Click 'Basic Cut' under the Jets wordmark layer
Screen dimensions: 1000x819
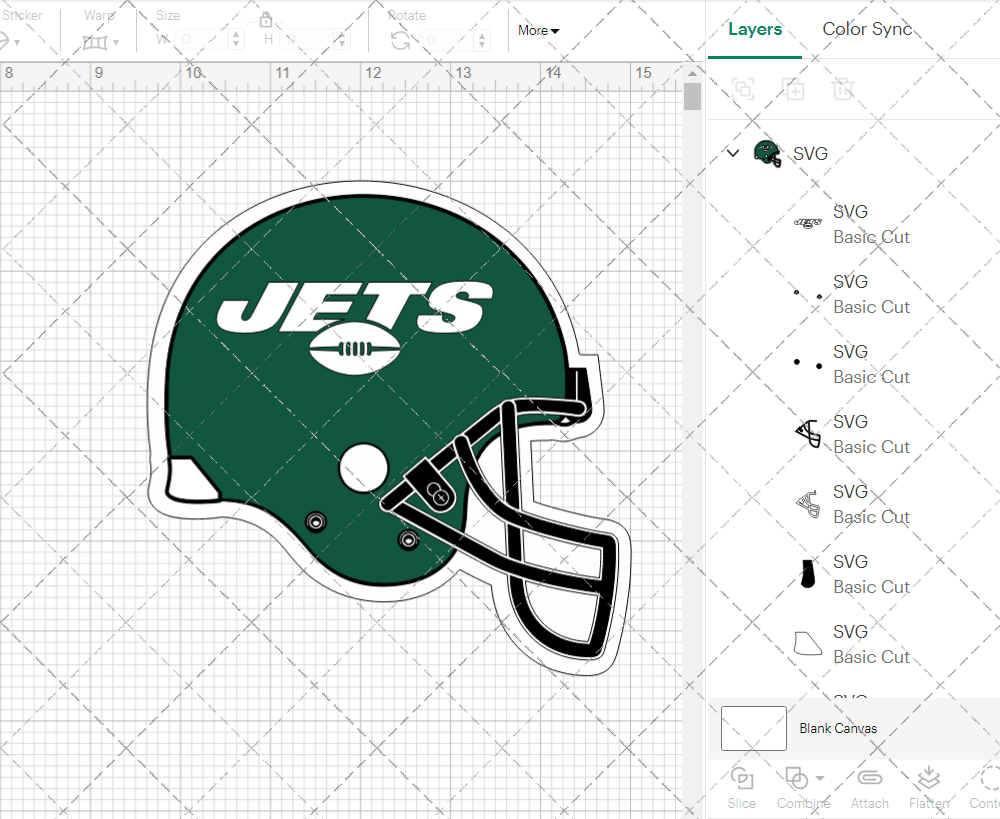click(871, 237)
